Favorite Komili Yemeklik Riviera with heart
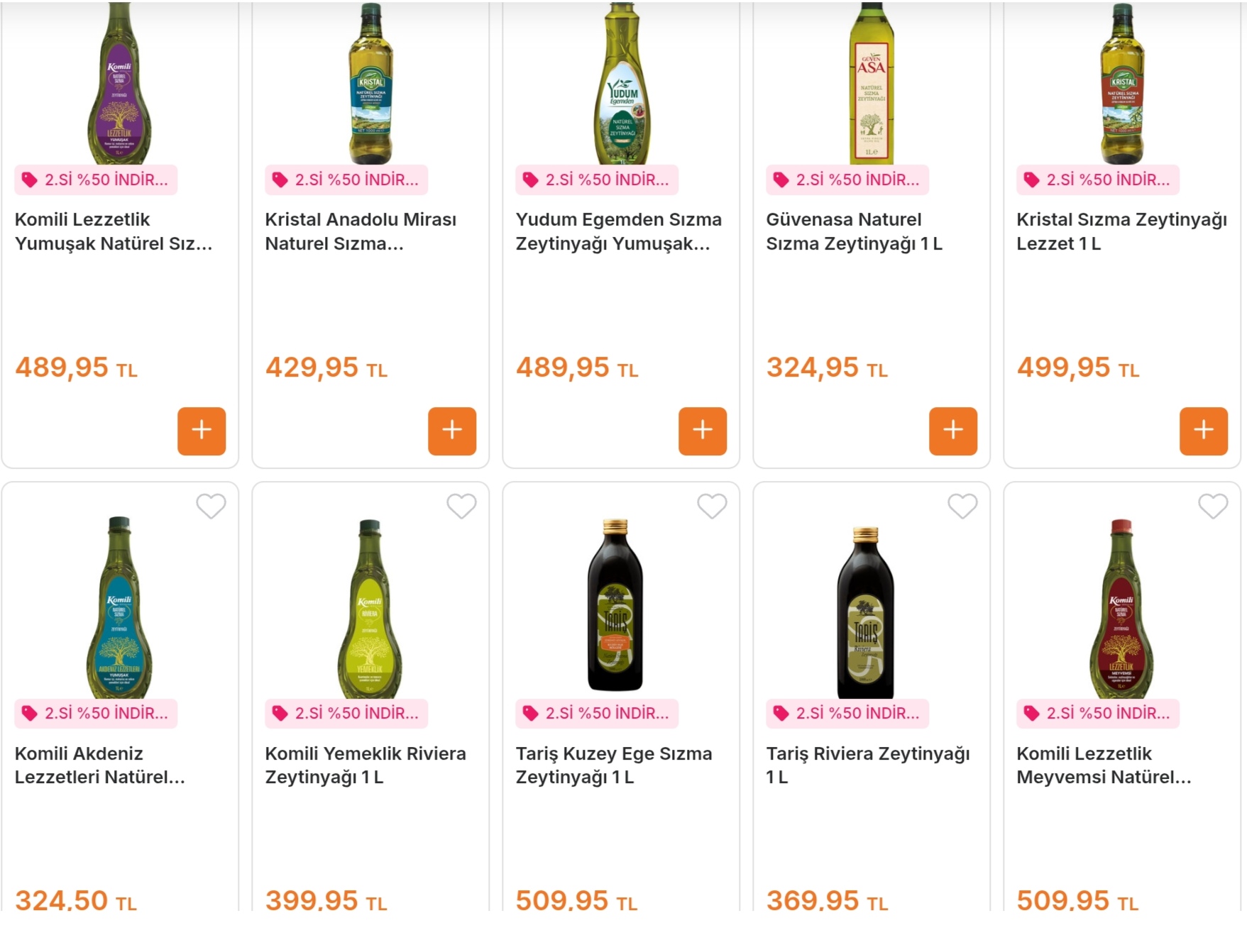 click(x=461, y=507)
